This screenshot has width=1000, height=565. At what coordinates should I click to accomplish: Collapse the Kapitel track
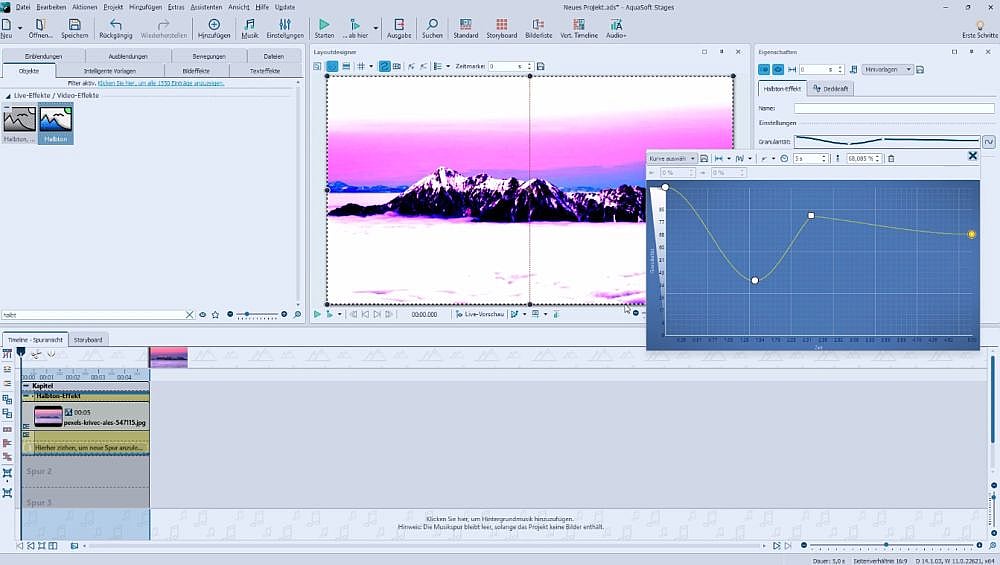tap(26, 385)
